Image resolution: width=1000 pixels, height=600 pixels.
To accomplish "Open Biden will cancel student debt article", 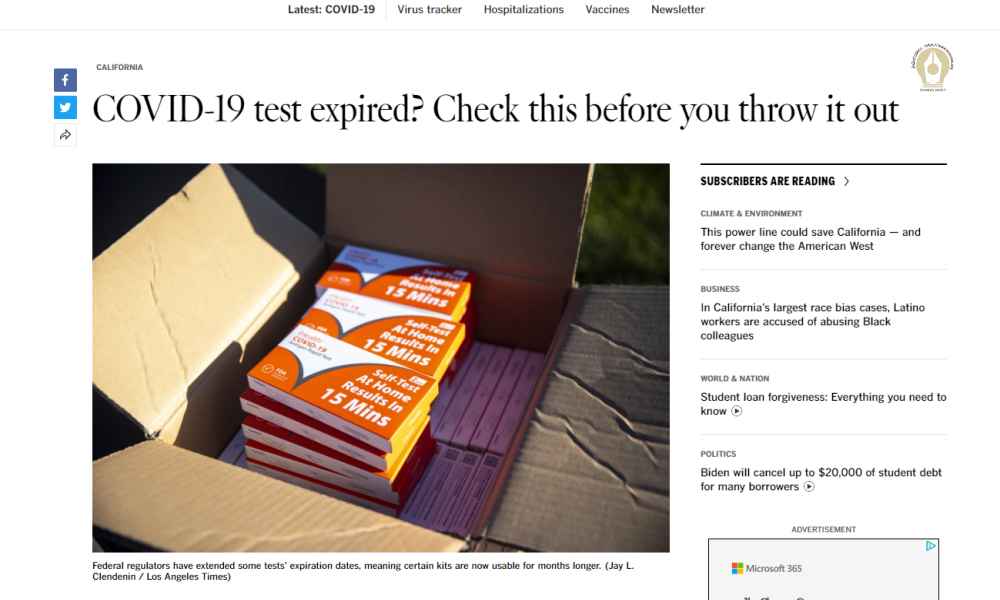I will [x=821, y=479].
